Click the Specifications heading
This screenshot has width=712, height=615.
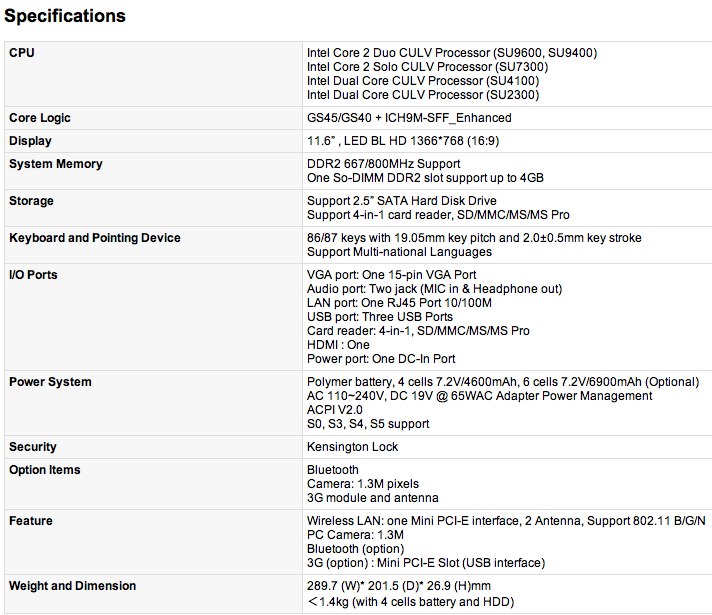tap(65, 16)
